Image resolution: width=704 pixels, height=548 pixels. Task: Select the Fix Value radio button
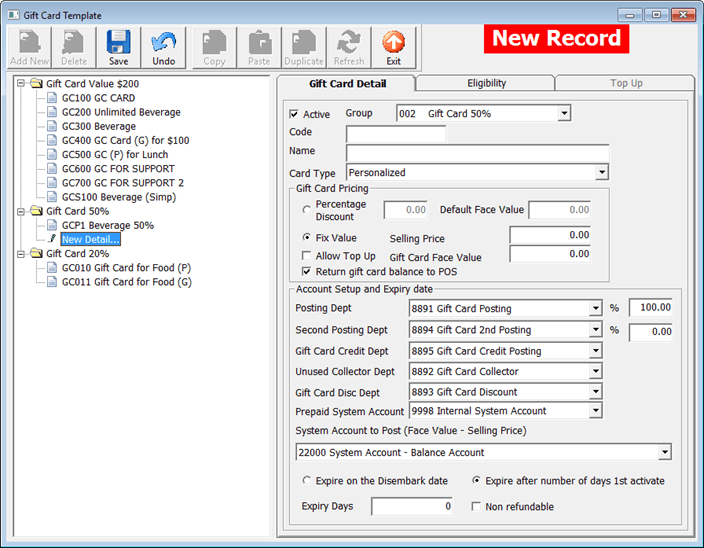point(307,237)
